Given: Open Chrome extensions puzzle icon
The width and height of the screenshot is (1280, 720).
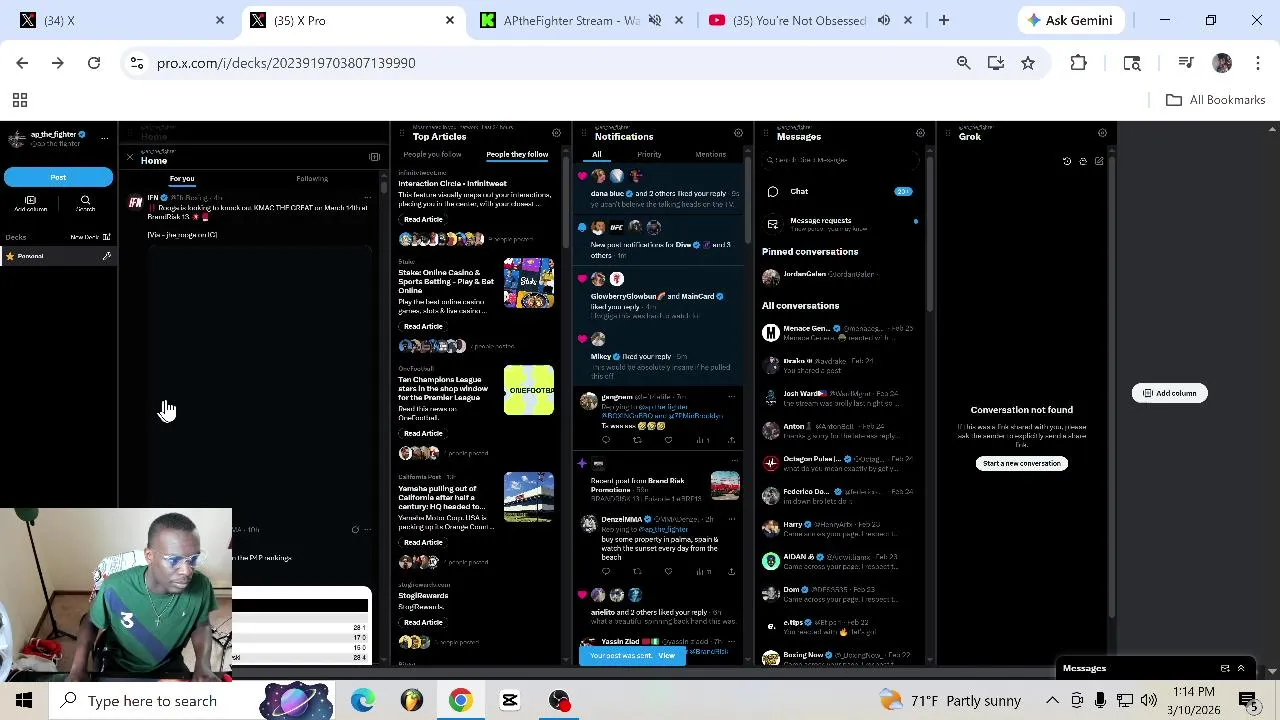Looking at the screenshot, I should pos(1078,63).
